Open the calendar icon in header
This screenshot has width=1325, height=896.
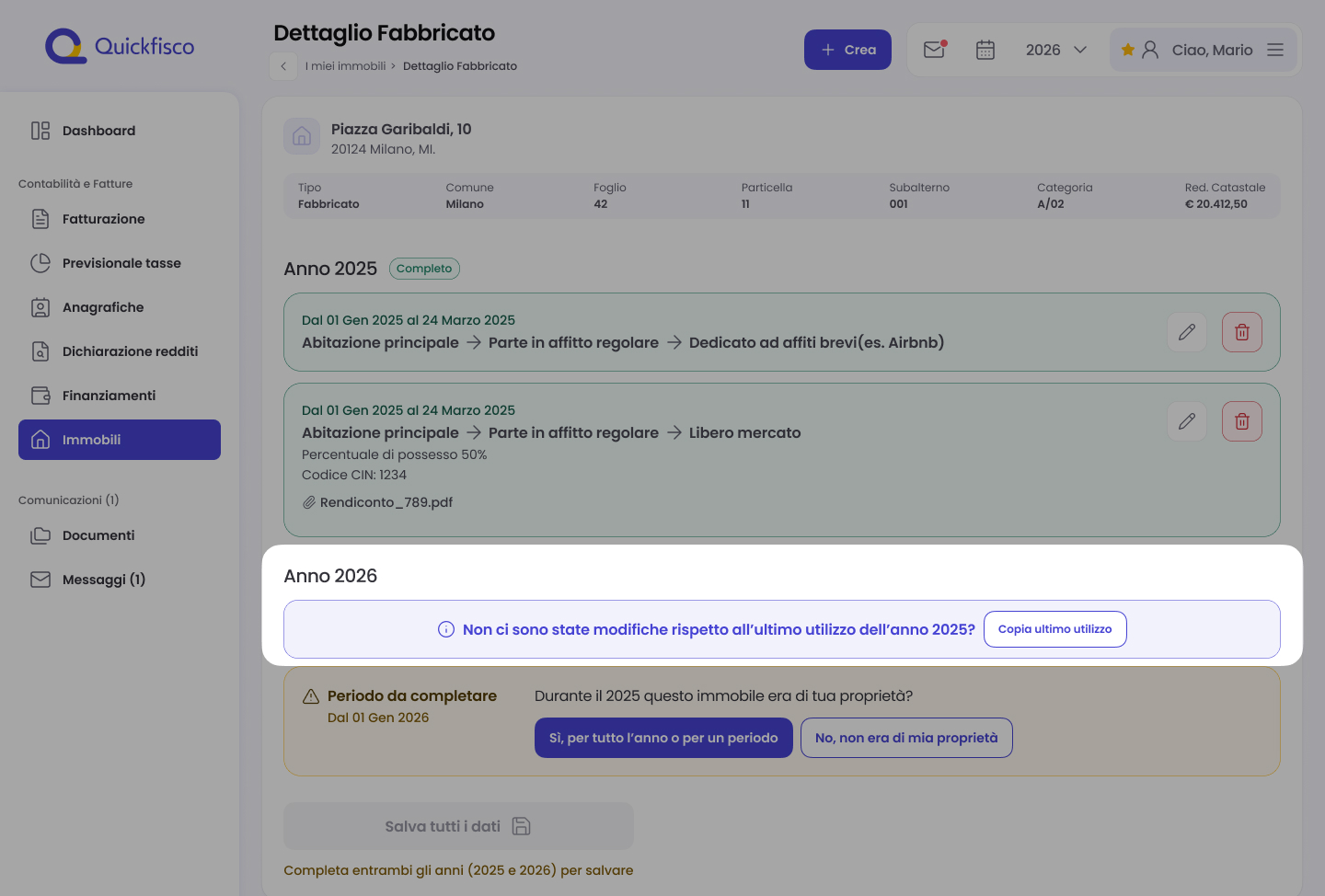coord(985,50)
